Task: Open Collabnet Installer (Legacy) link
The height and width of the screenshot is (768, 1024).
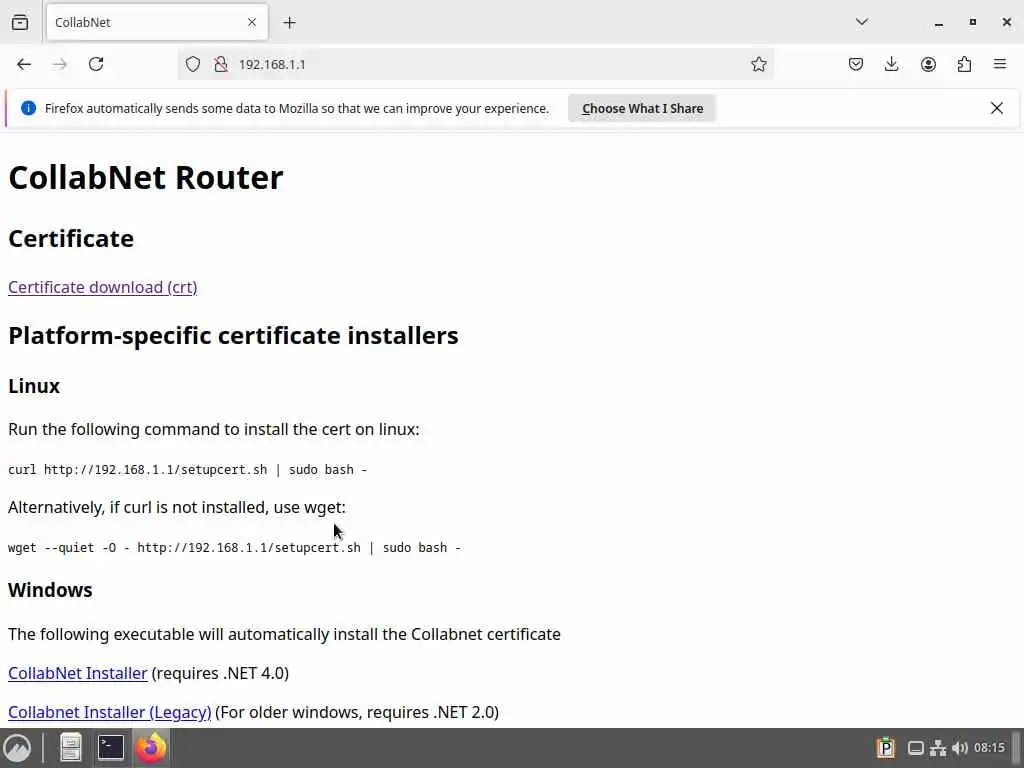Action: click(x=110, y=712)
